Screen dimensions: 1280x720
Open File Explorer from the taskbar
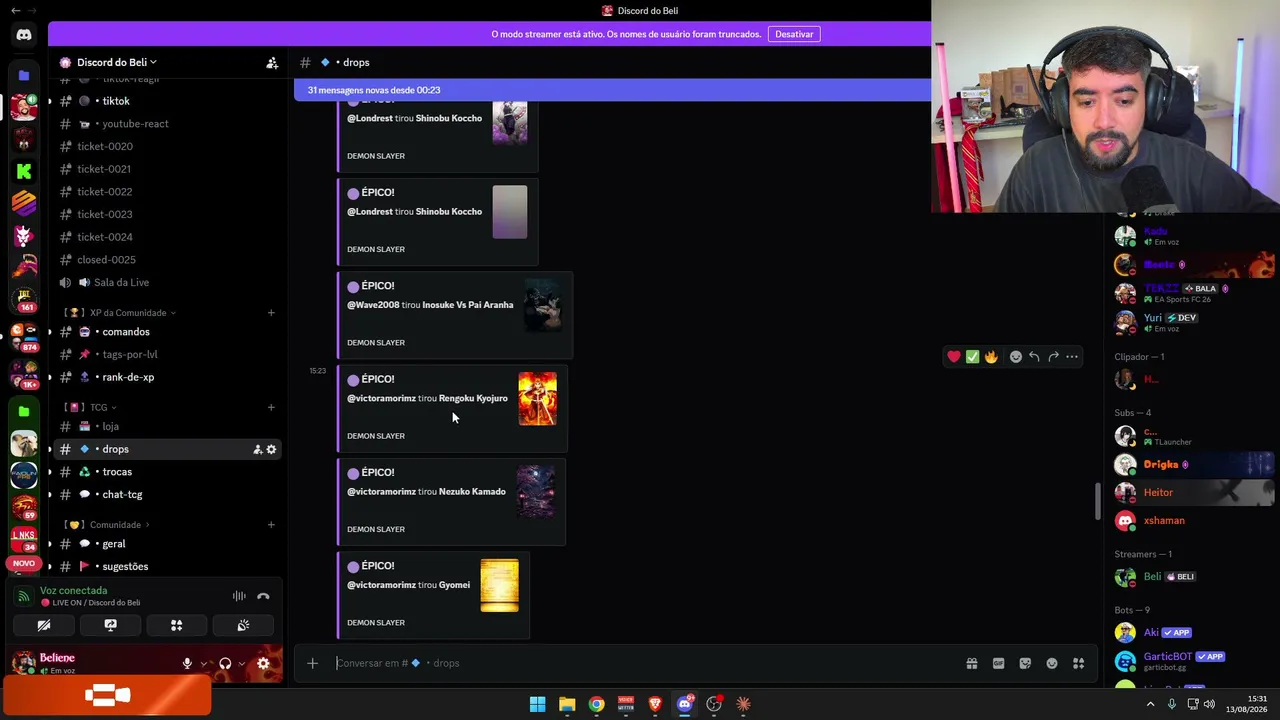567,704
